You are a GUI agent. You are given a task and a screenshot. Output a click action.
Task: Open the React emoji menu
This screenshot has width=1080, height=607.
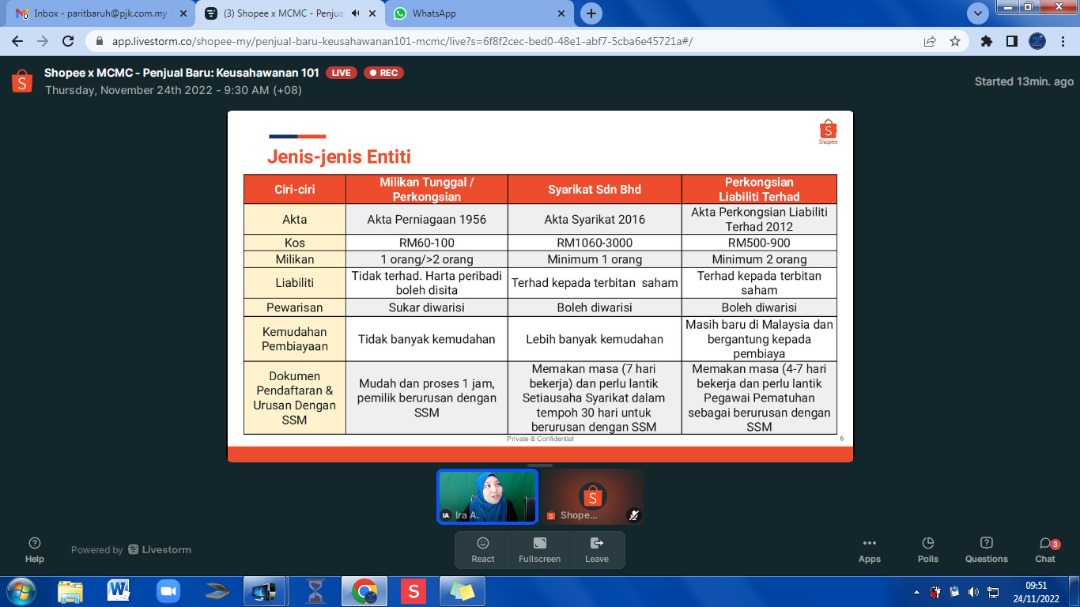[483, 549]
